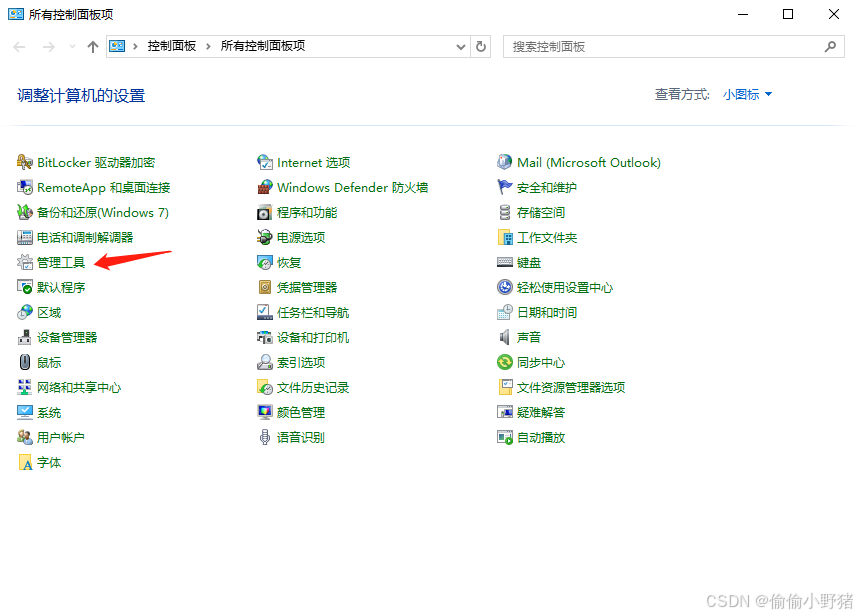Open the recent locations dropdown arrow

point(72,46)
